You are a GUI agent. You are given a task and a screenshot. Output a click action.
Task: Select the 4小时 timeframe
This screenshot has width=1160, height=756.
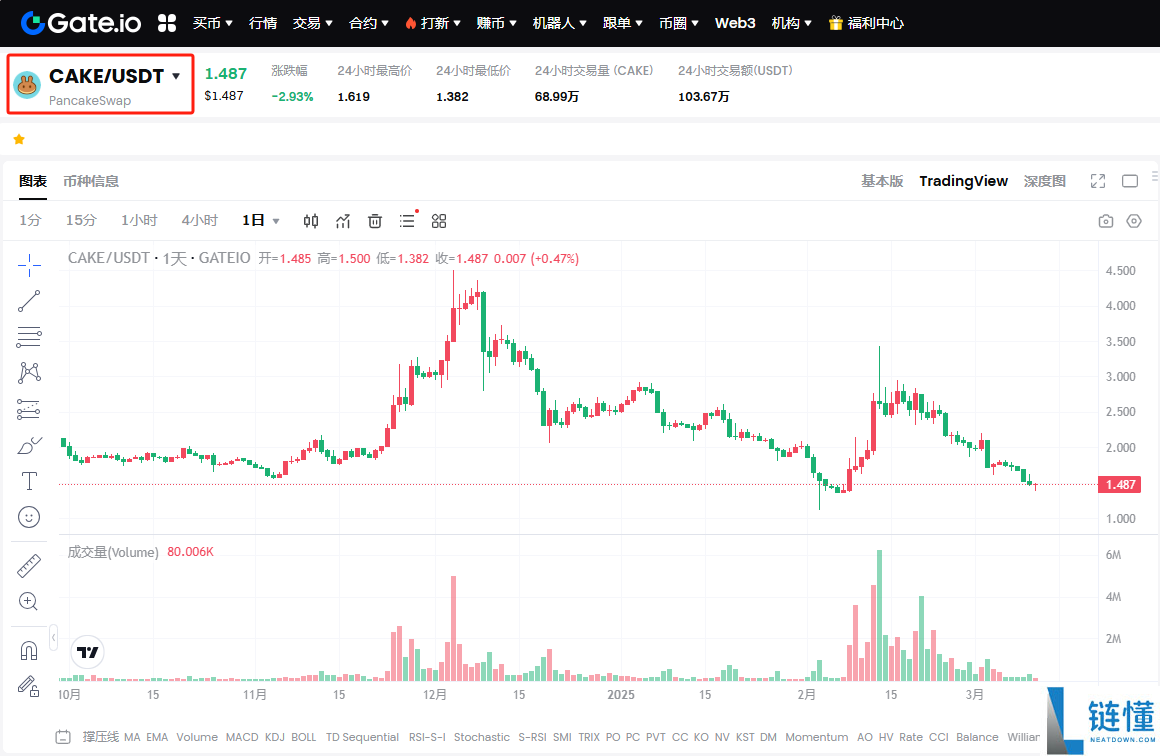coord(200,220)
